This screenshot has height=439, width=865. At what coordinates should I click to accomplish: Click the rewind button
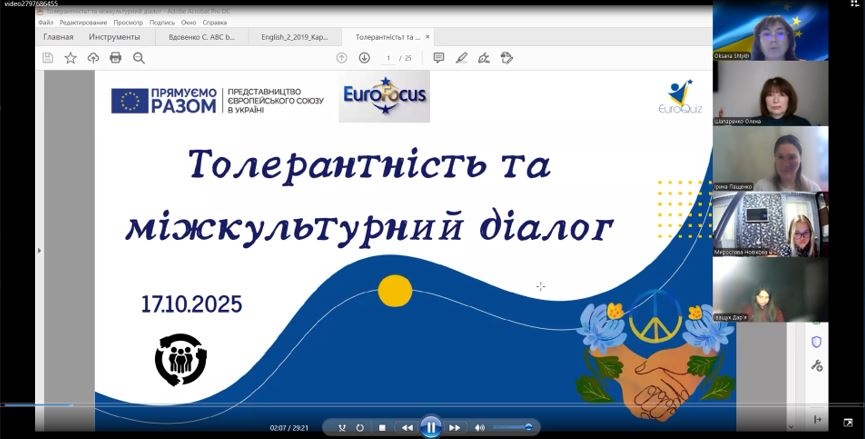pos(407,428)
